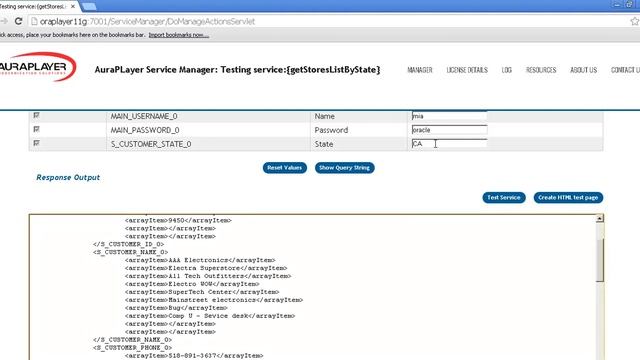Click the bookmark star icon
Image resolution: width=640 pixels, height=360 pixels.
pyautogui.click(x=635, y=21)
